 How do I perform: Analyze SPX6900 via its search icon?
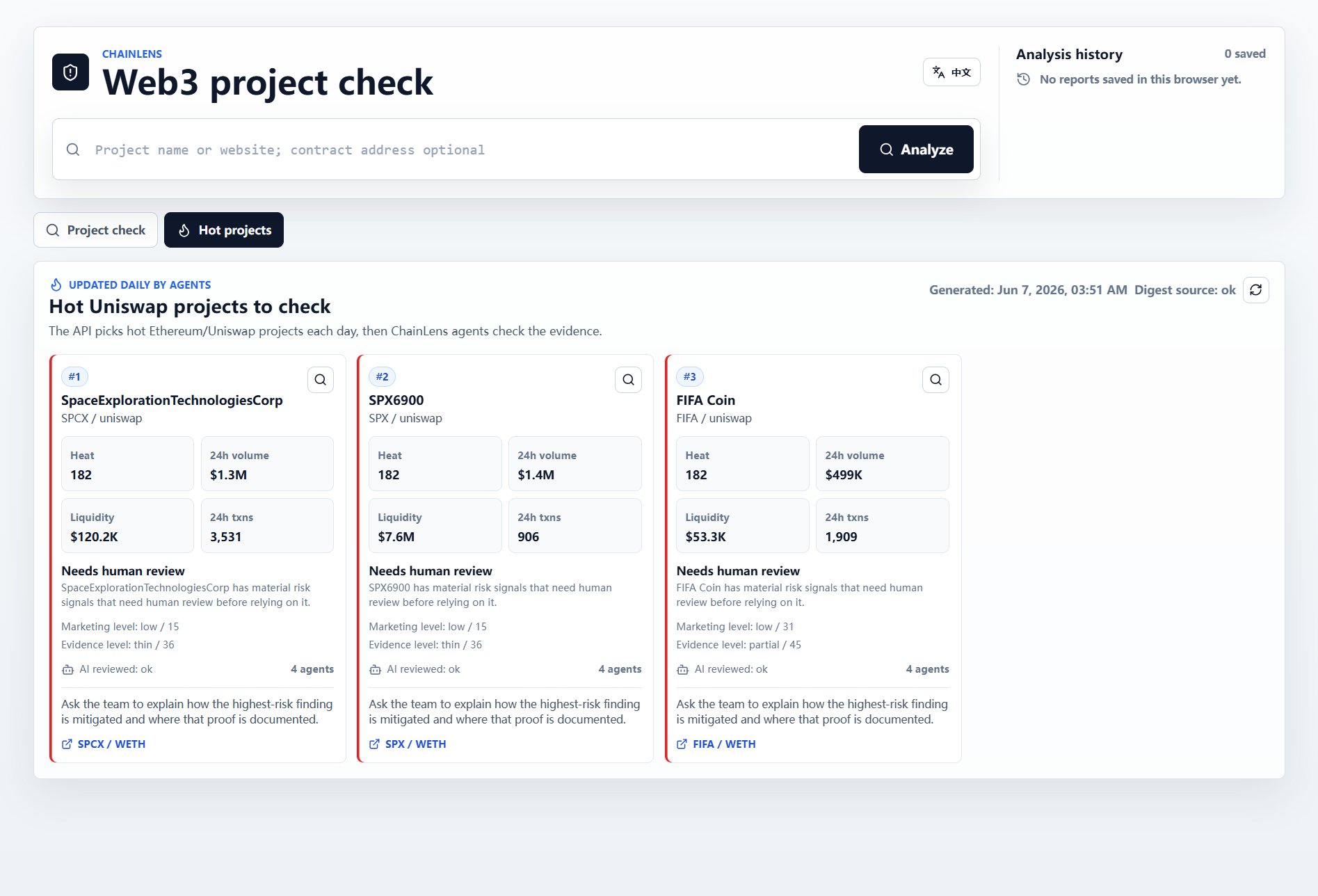click(x=629, y=380)
